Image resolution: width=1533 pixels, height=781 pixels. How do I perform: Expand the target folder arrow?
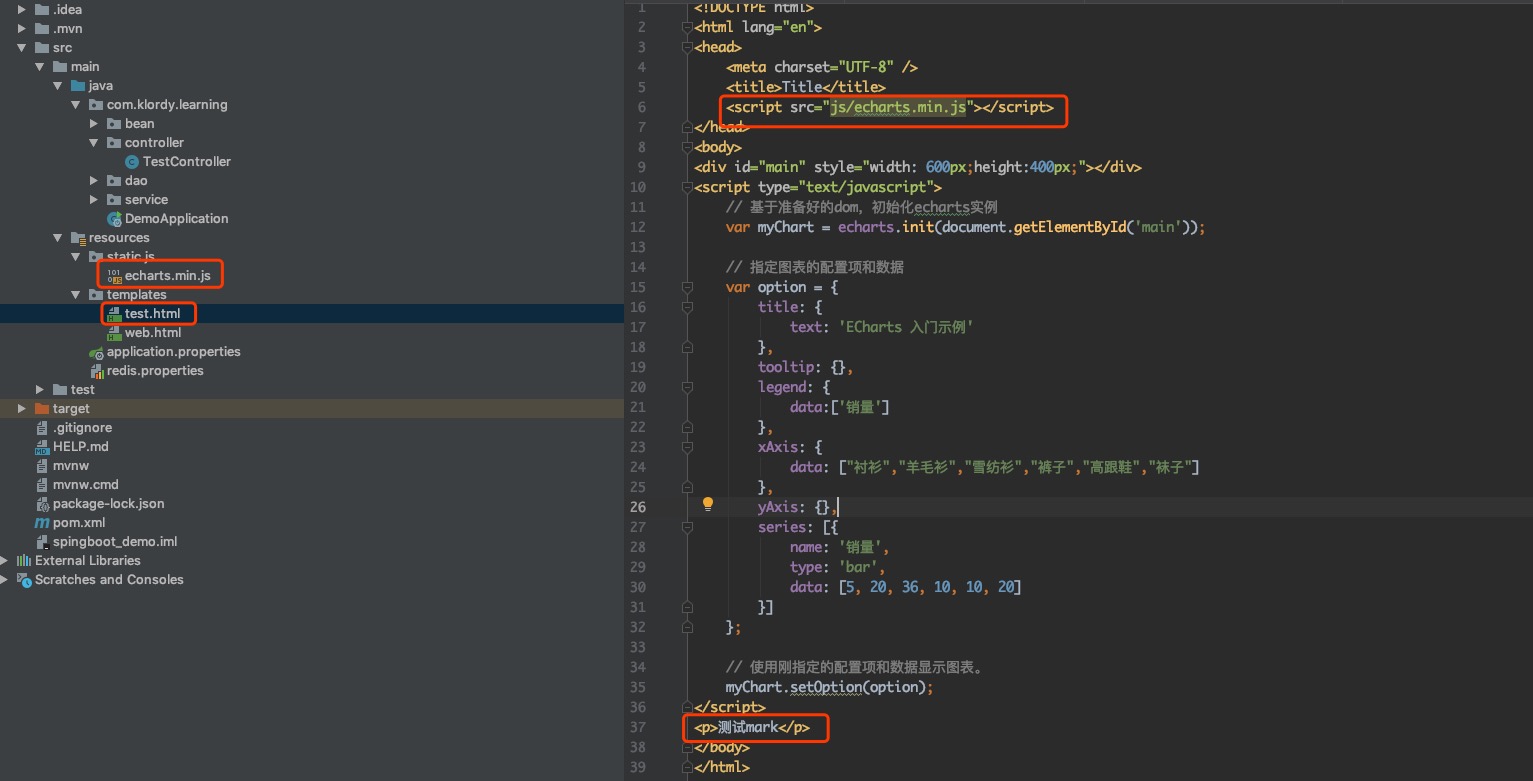(x=22, y=409)
